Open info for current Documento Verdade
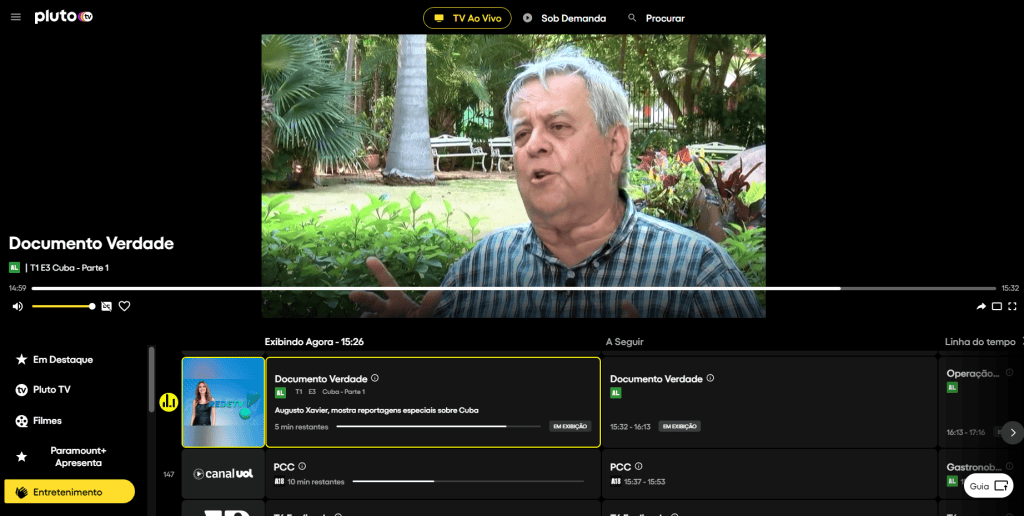 pos(375,378)
